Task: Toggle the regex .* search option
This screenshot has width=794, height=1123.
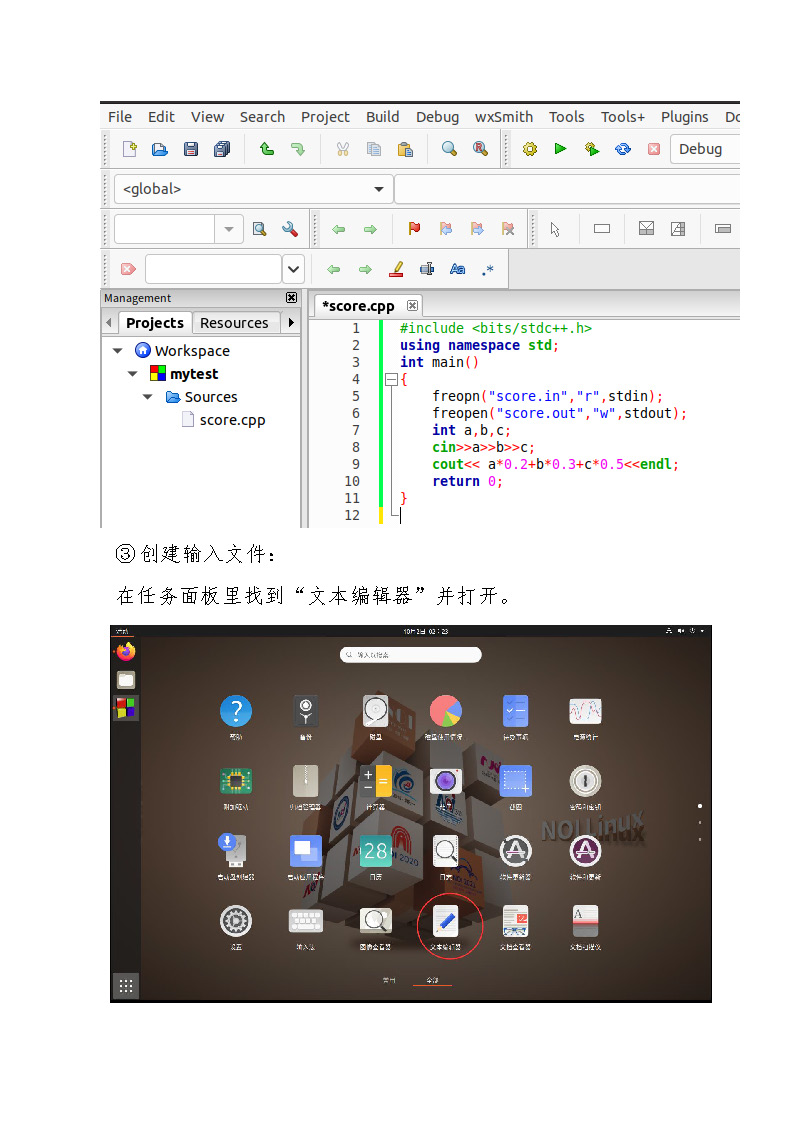Action: pos(488,269)
